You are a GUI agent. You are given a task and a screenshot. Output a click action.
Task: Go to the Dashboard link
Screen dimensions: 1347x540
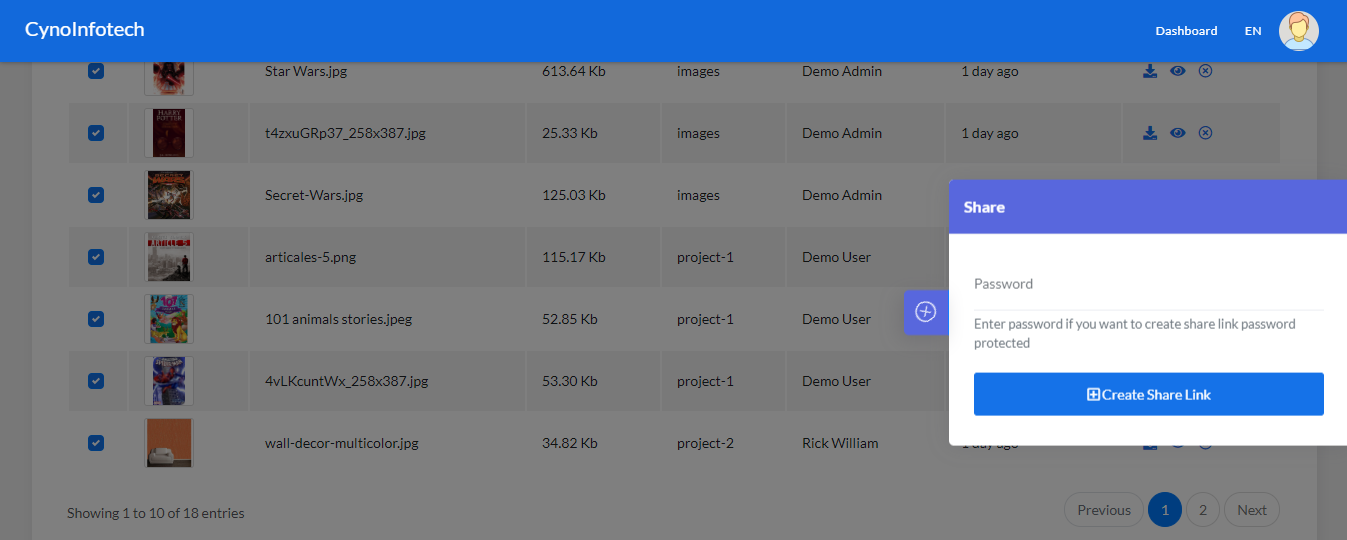1186,31
